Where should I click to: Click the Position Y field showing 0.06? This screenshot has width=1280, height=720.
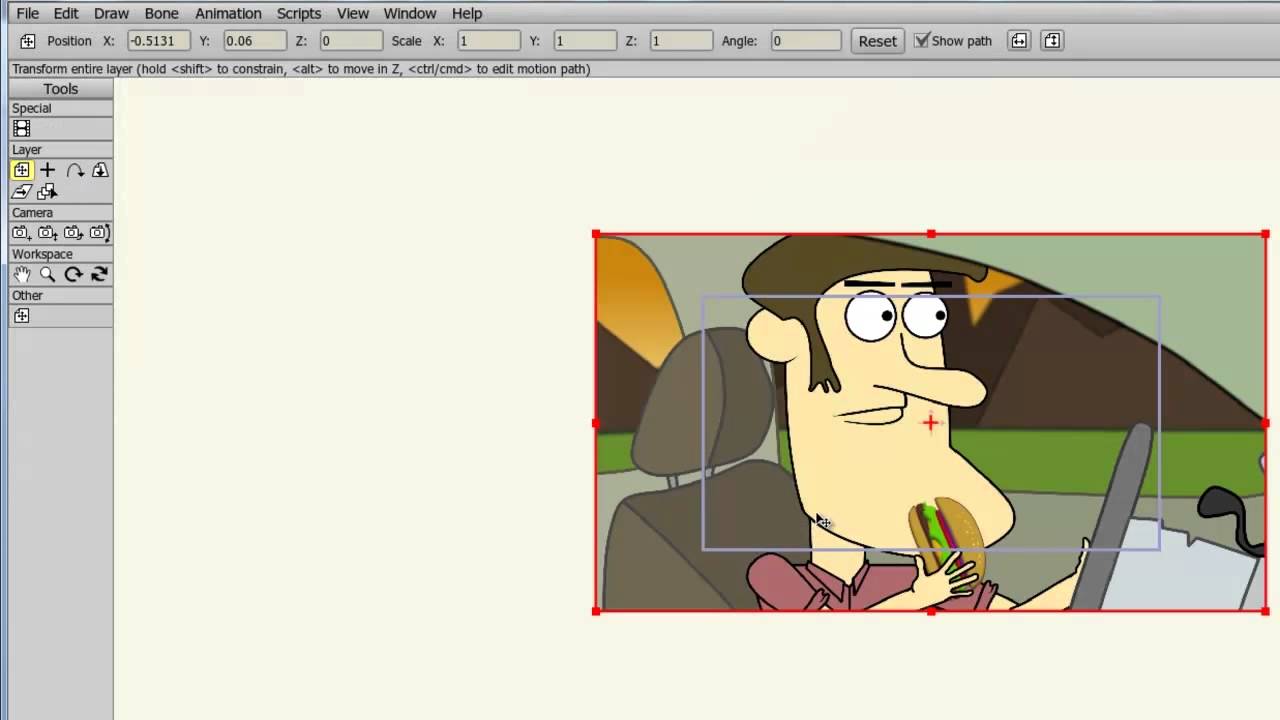tap(254, 41)
